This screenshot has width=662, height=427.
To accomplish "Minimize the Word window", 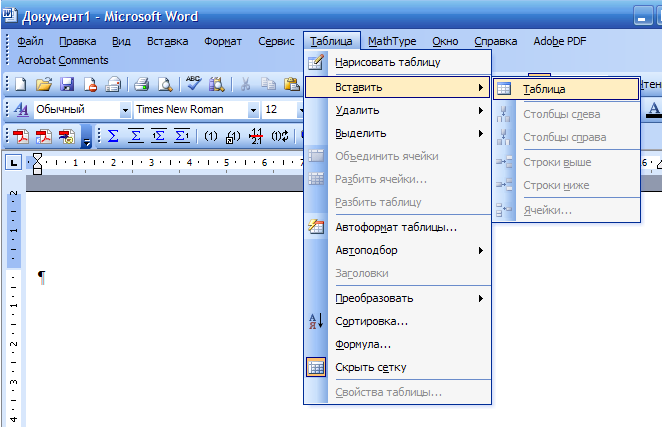I will point(643,17).
